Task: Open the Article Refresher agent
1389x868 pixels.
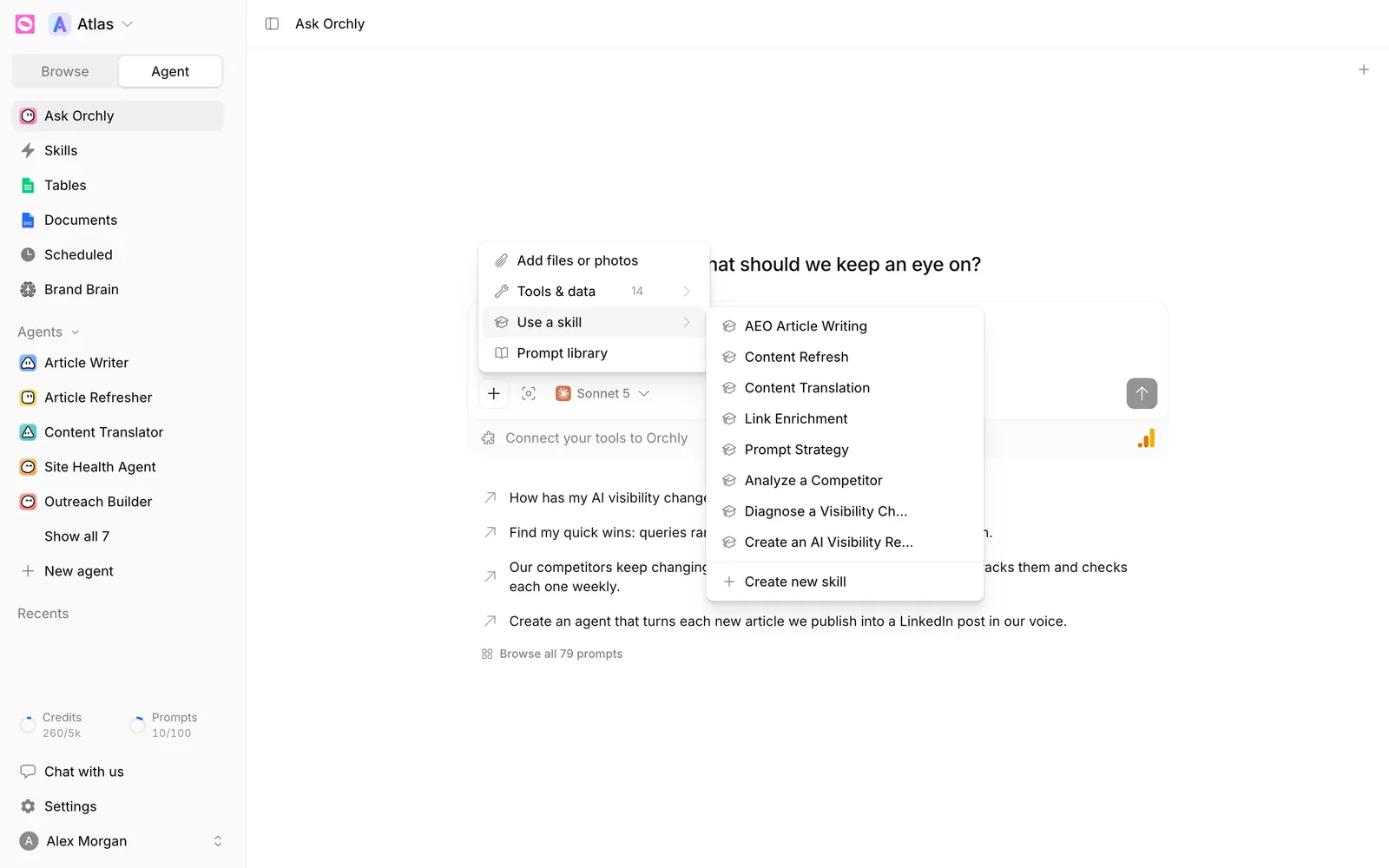Action: coord(118,398)
